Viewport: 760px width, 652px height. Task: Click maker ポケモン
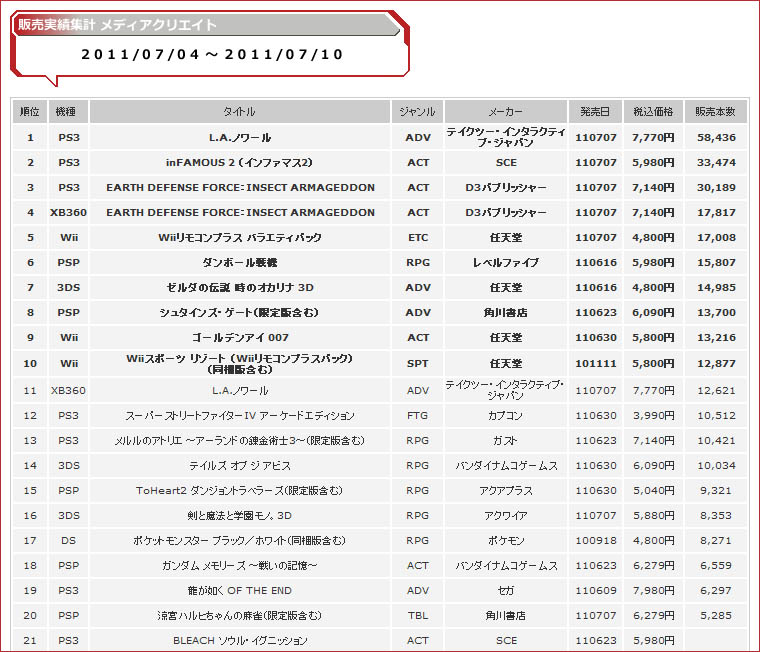506,541
